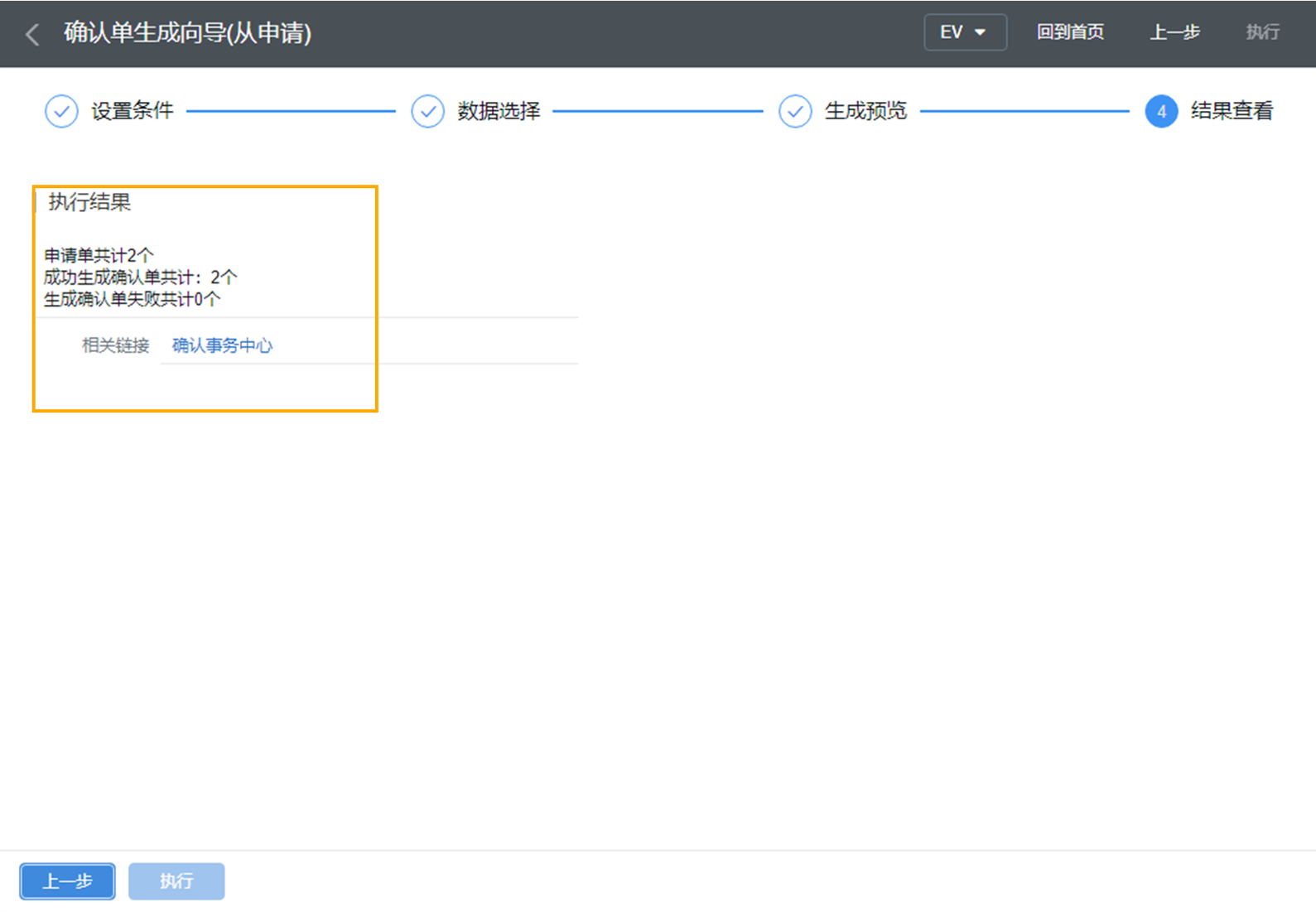The image size is (1316, 912).
Task: Click the text 成功生成确认单共计：2个
Action: click(140, 277)
